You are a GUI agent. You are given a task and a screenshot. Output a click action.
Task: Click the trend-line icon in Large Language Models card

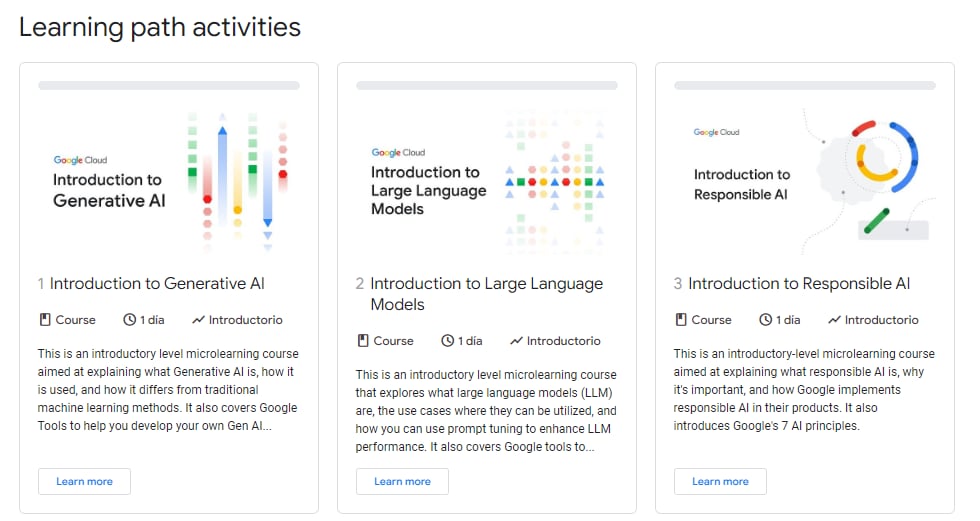pos(516,341)
